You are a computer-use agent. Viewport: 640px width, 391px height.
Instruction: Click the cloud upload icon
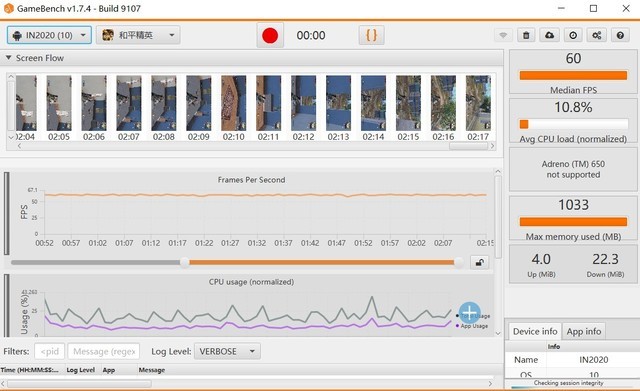549,36
